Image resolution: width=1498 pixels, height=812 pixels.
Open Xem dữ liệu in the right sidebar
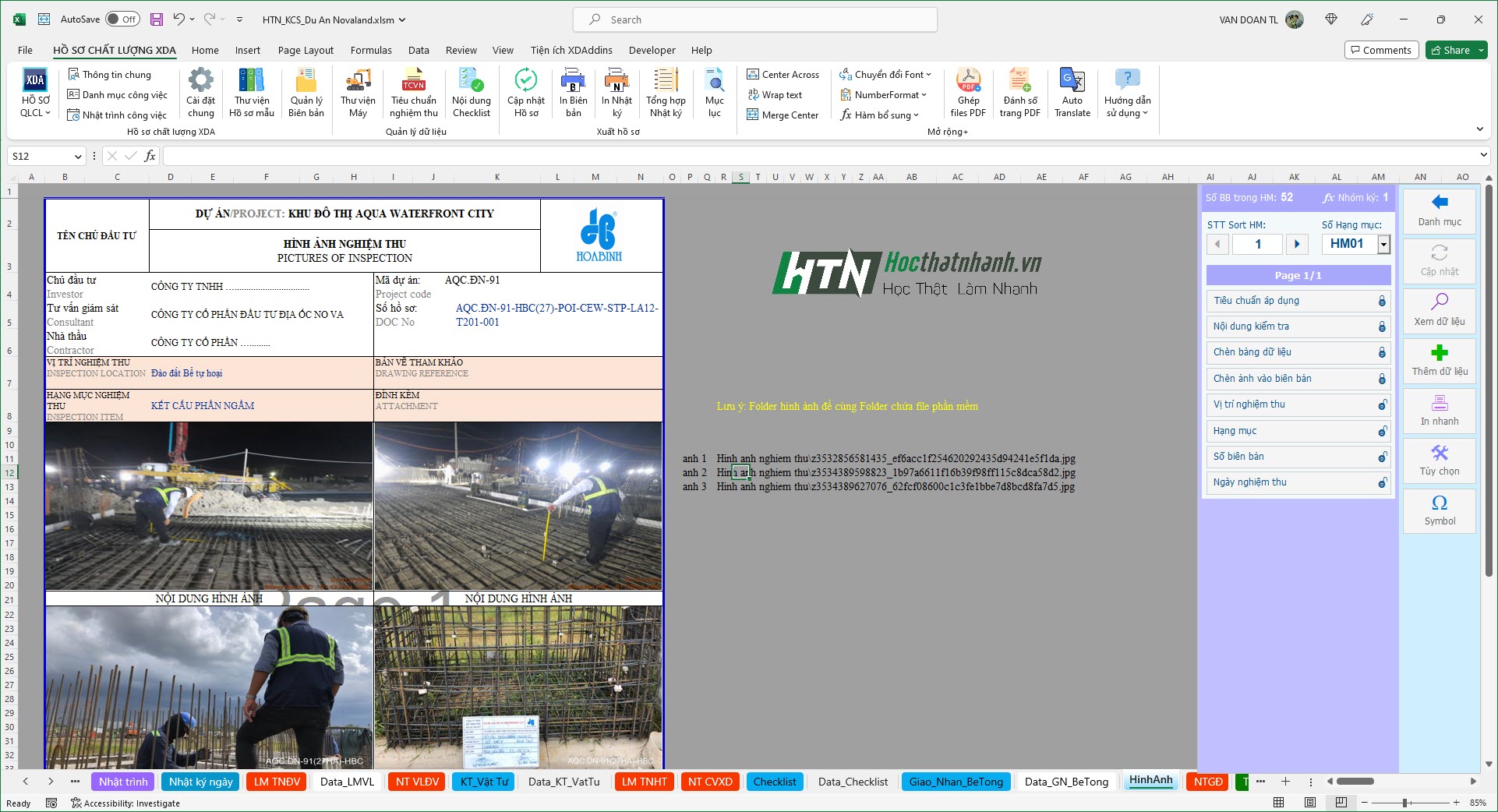point(1439,312)
